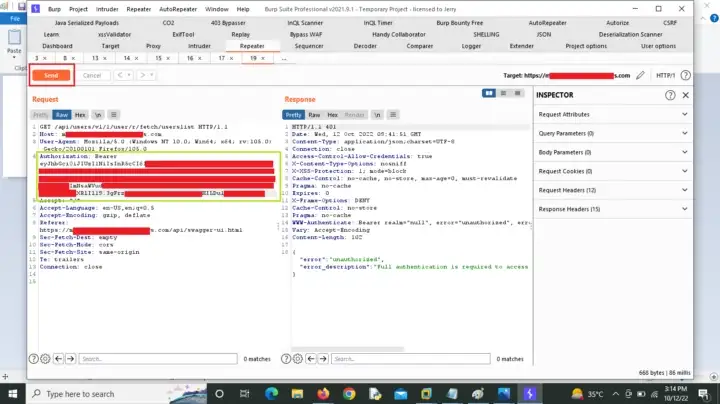This screenshot has width=720, height=404.
Task: Click the orange Send button
Action: coord(51,75)
